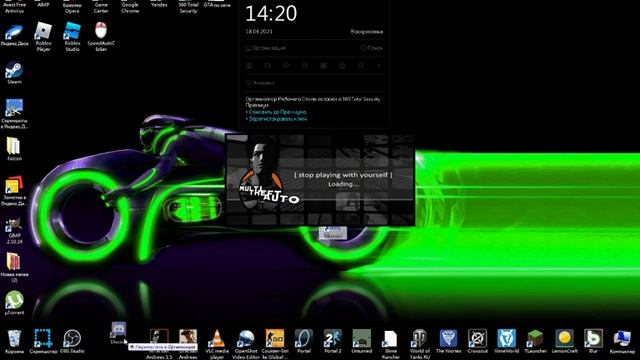Click the 18.04.2021 date text

pyautogui.click(x=259, y=31)
